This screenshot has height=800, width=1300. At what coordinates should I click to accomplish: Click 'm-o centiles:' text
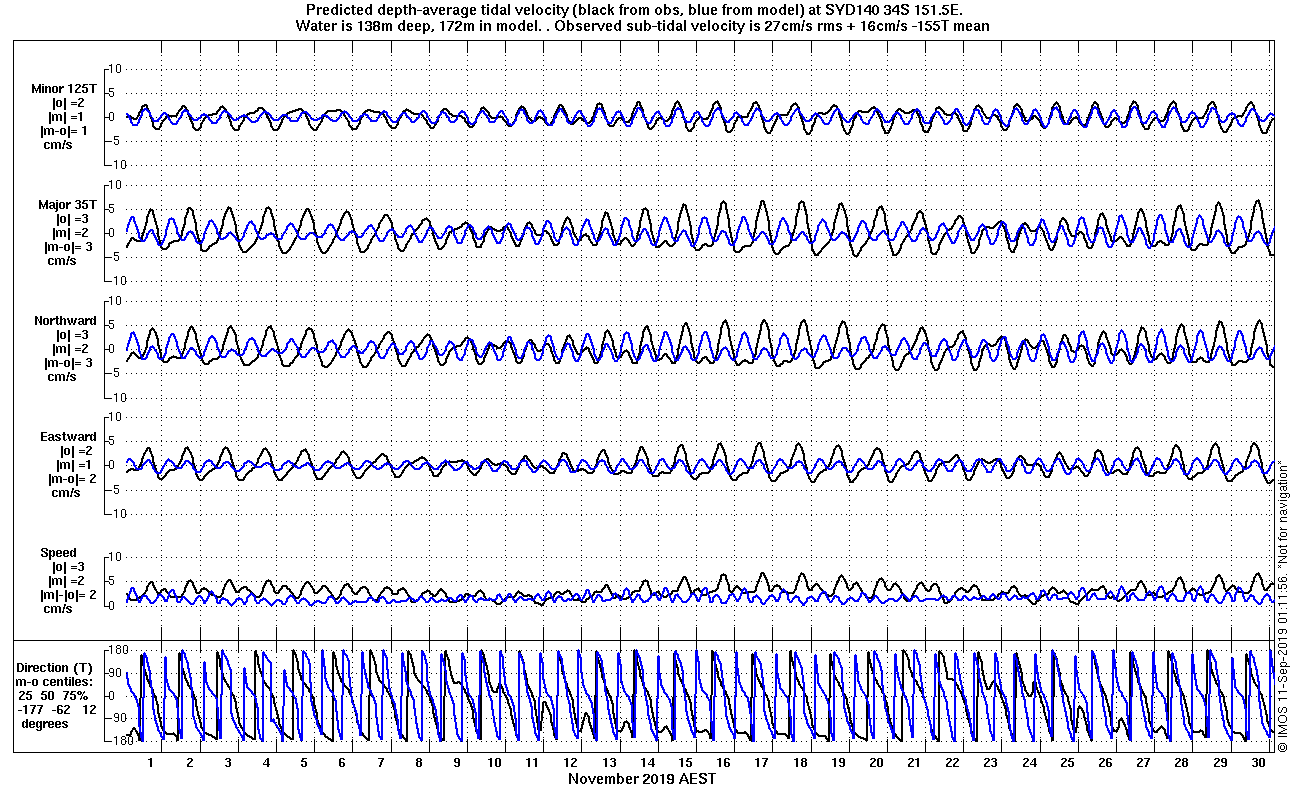(54, 681)
